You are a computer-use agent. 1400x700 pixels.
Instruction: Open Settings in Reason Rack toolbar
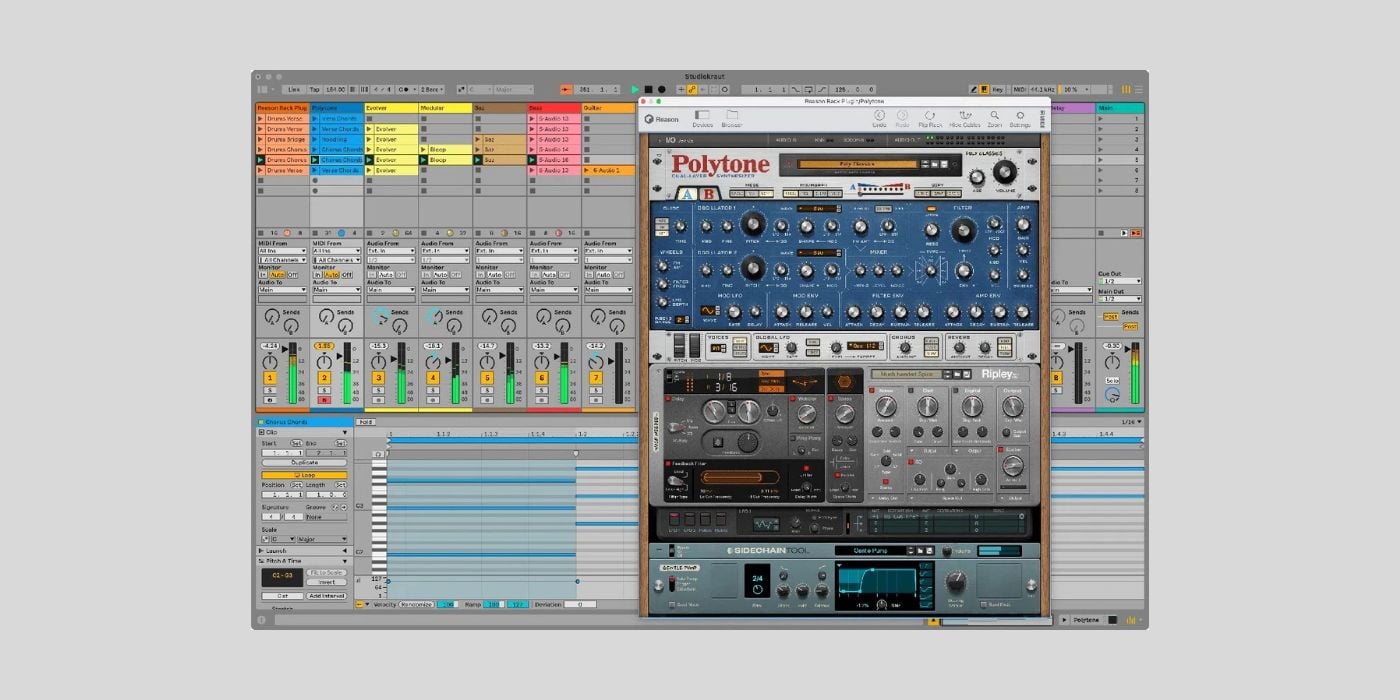pyautogui.click(x=1020, y=118)
